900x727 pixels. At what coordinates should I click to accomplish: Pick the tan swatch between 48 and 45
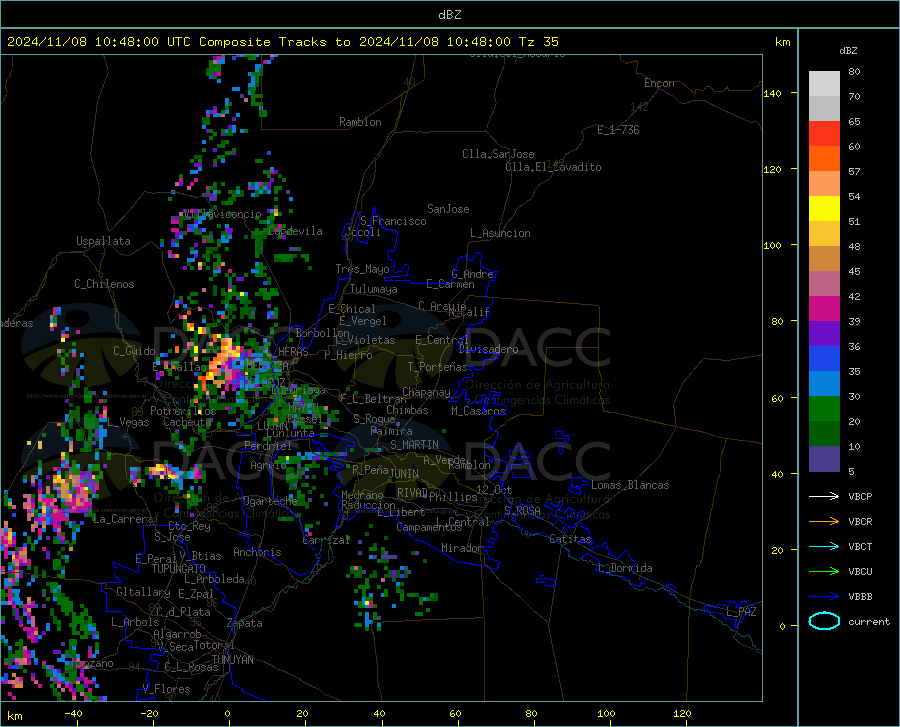click(824, 259)
